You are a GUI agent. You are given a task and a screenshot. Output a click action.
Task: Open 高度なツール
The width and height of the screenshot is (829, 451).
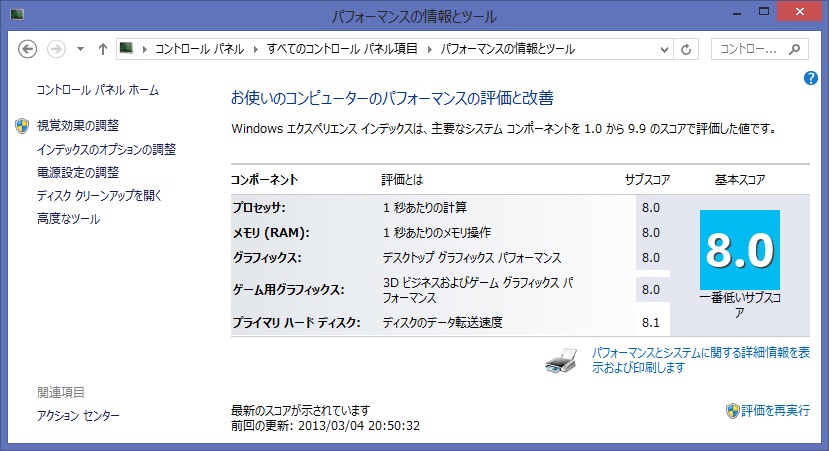[68, 218]
